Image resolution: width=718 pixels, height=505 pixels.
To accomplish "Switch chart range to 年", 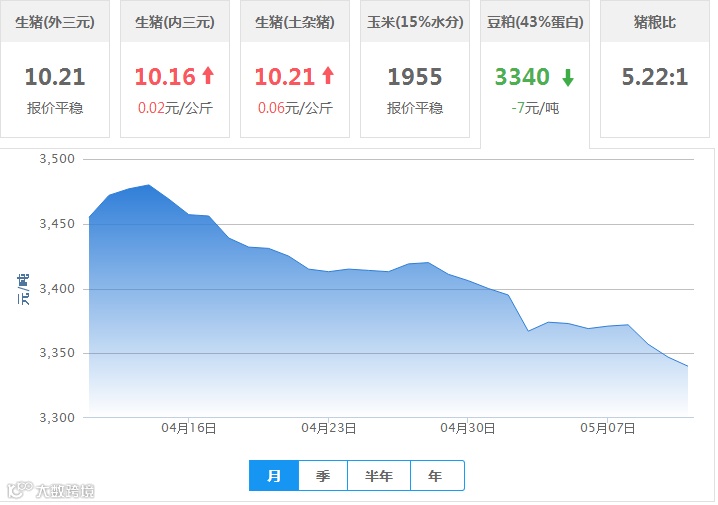I will 437,476.
